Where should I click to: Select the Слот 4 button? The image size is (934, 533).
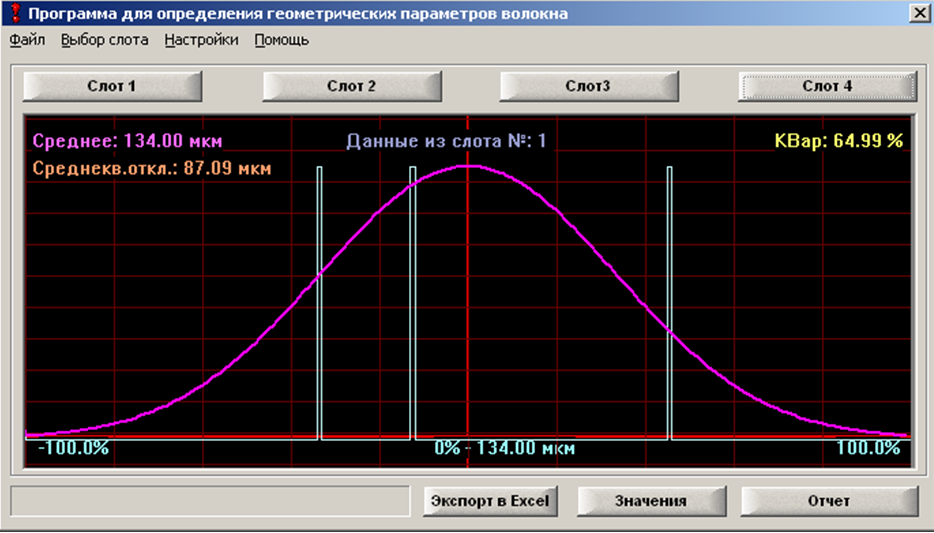tap(827, 86)
